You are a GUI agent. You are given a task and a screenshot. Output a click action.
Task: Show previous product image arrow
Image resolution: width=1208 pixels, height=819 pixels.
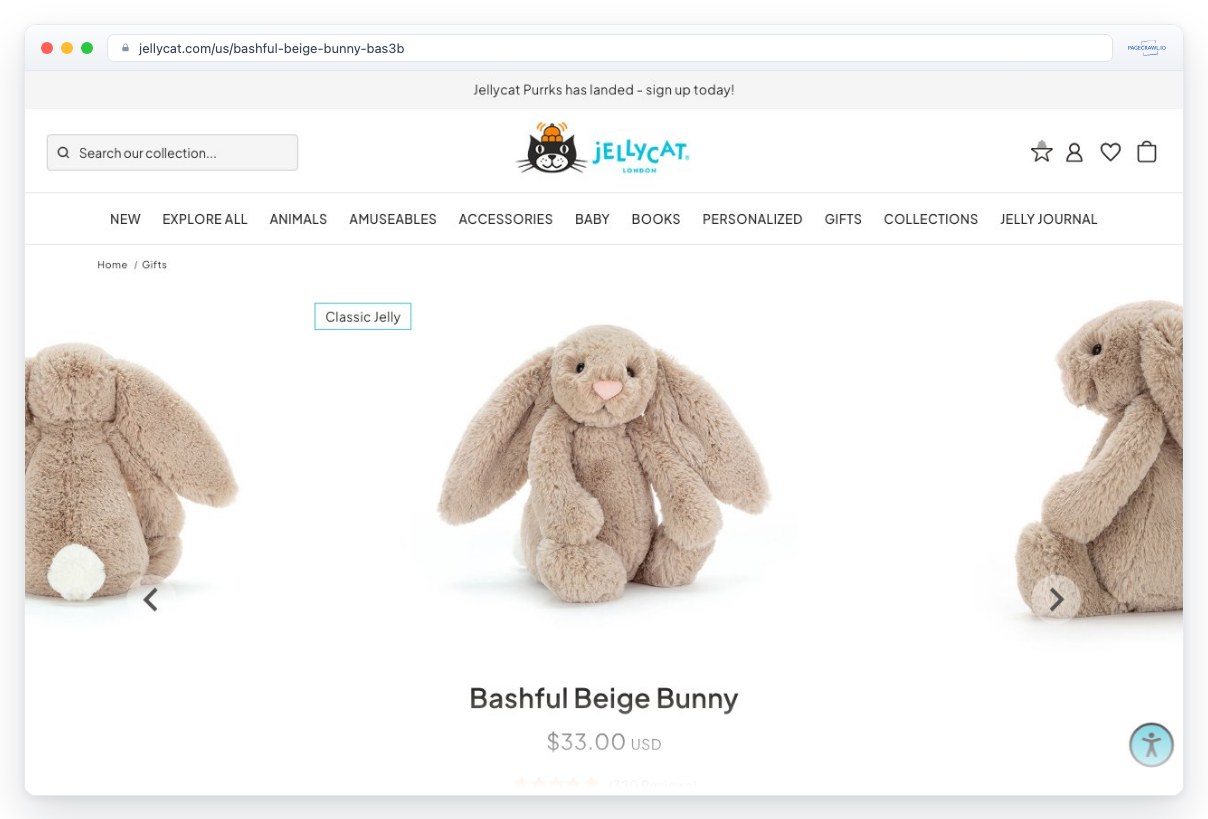coord(150,599)
